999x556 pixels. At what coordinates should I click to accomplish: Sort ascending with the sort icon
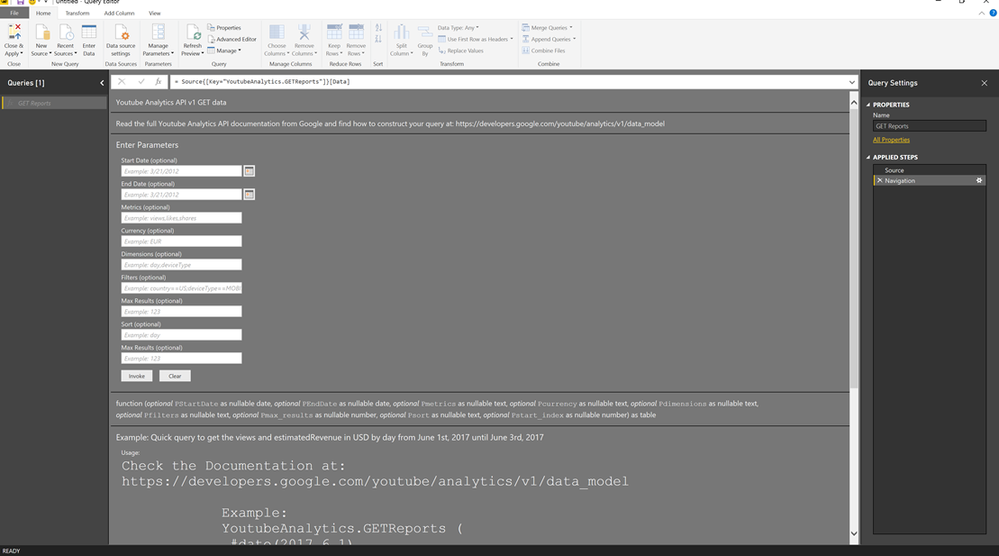click(x=378, y=28)
